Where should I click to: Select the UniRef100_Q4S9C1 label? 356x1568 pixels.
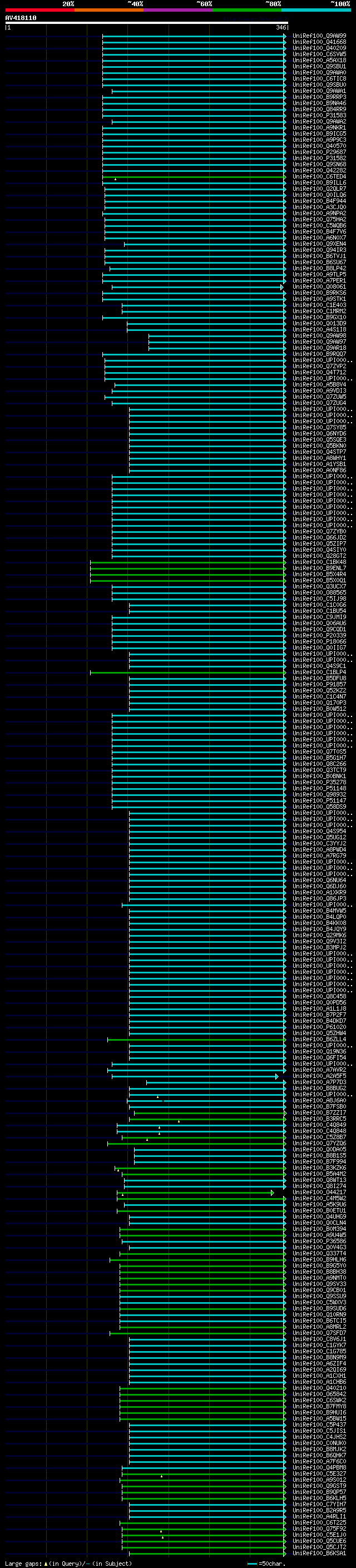coord(319,666)
